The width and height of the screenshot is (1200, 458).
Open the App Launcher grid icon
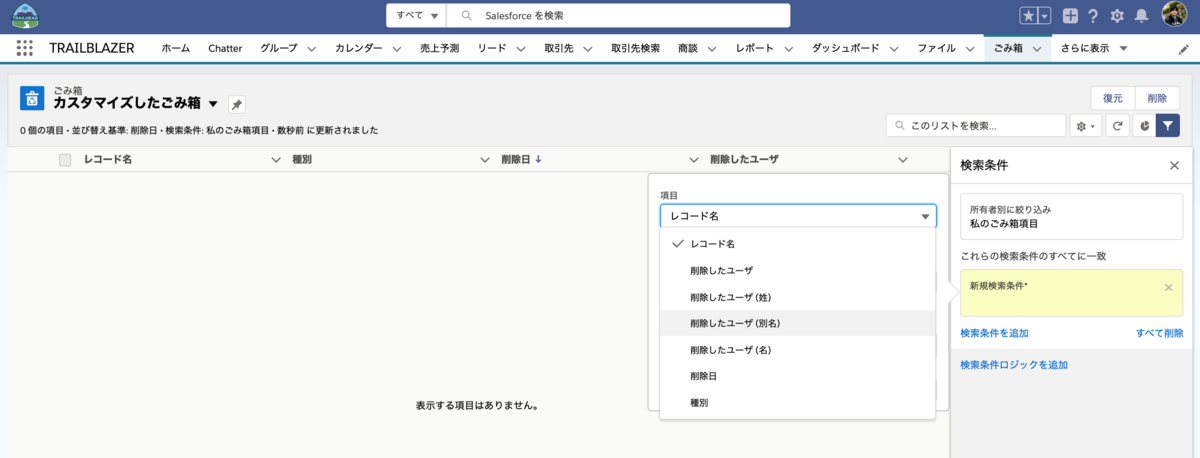[25, 48]
